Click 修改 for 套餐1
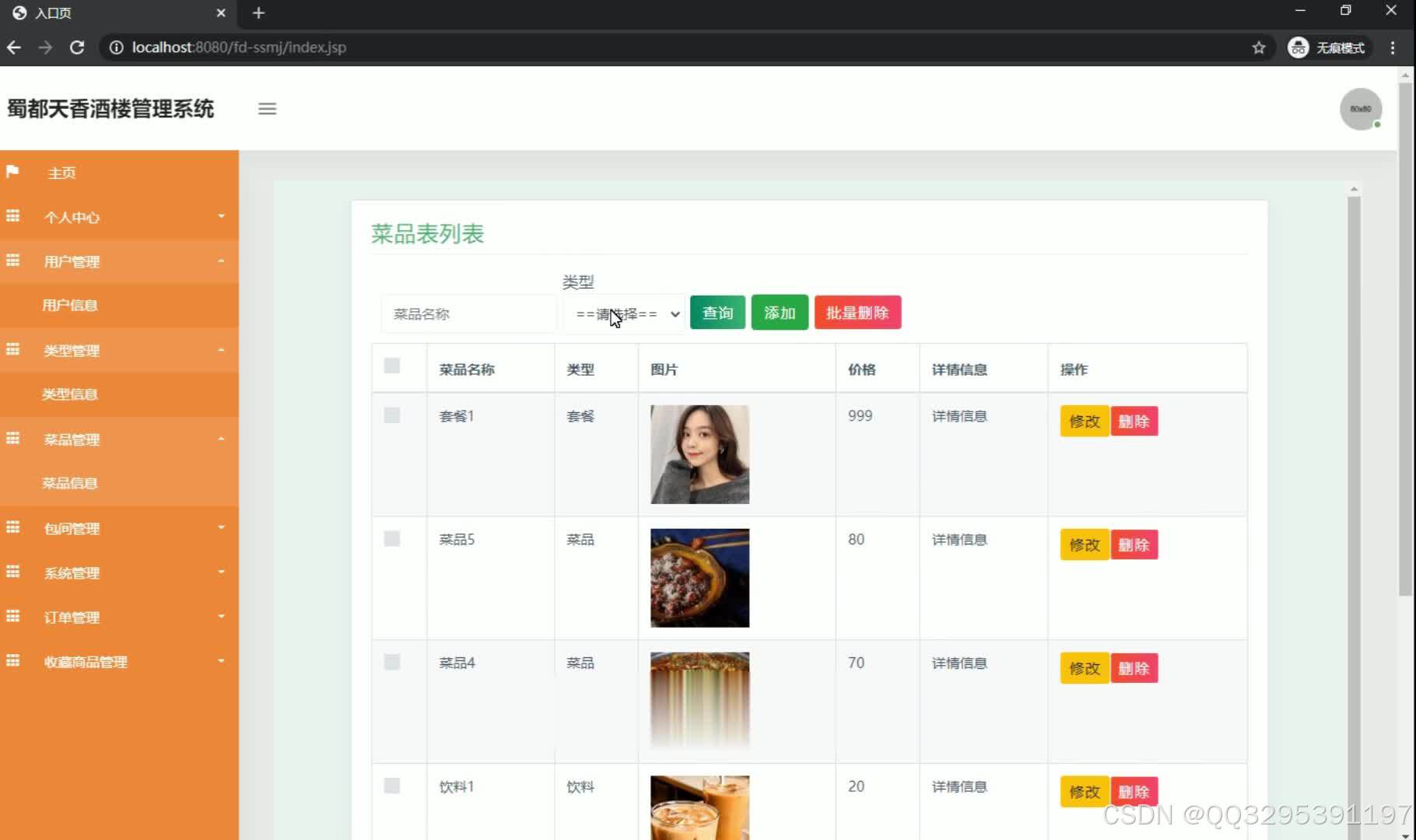Screen dimensions: 1416x840 tap(1085, 422)
